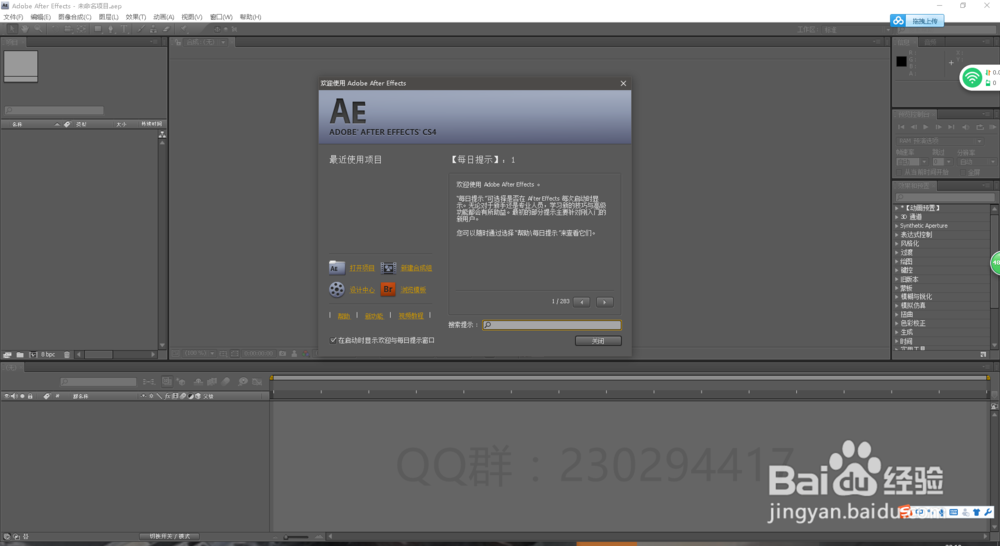Select the Selection arrow tool in toolbar
Viewport: 1000px width, 546px height.
click(11, 29)
